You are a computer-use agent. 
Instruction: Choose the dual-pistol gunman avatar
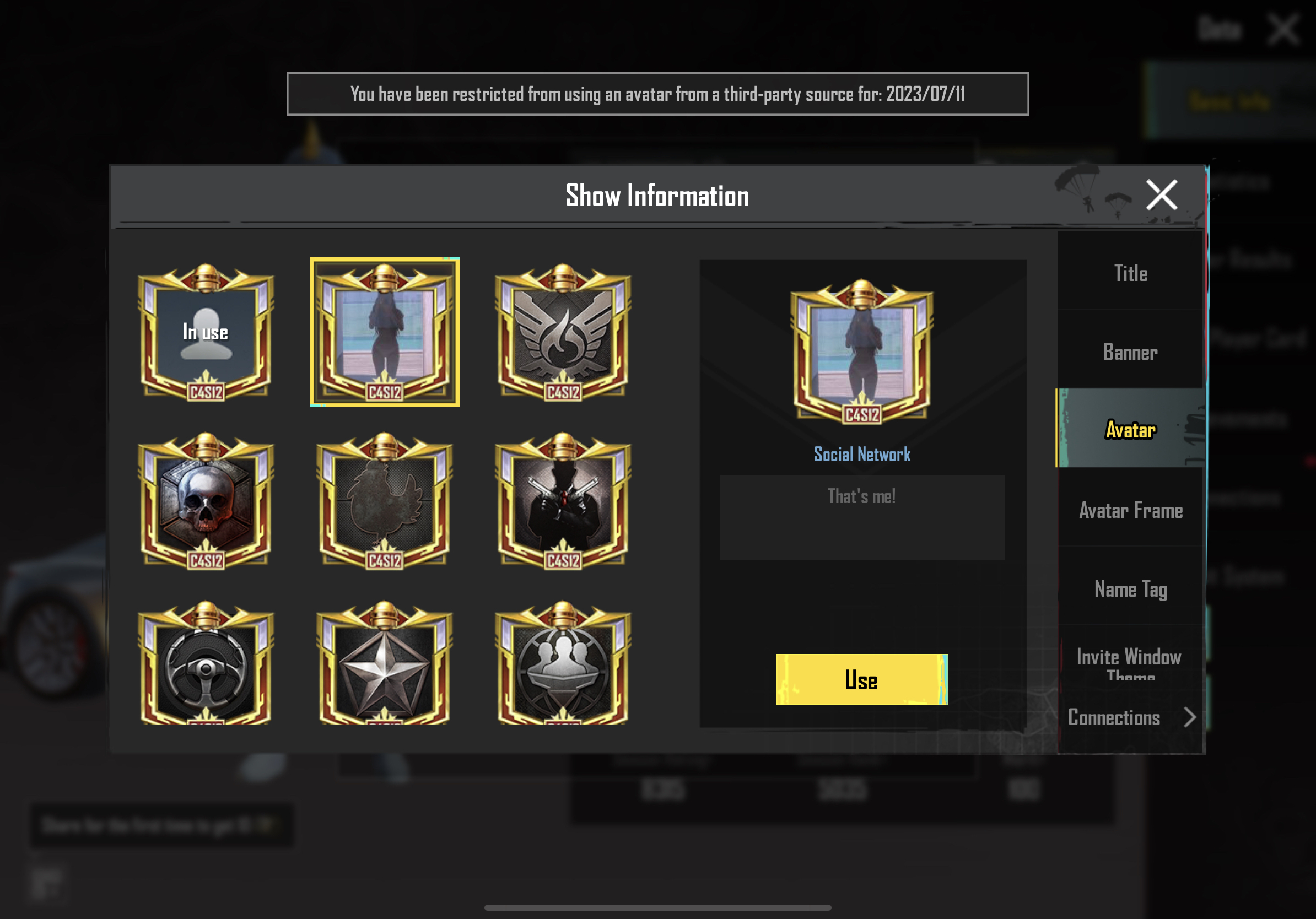(x=563, y=501)
